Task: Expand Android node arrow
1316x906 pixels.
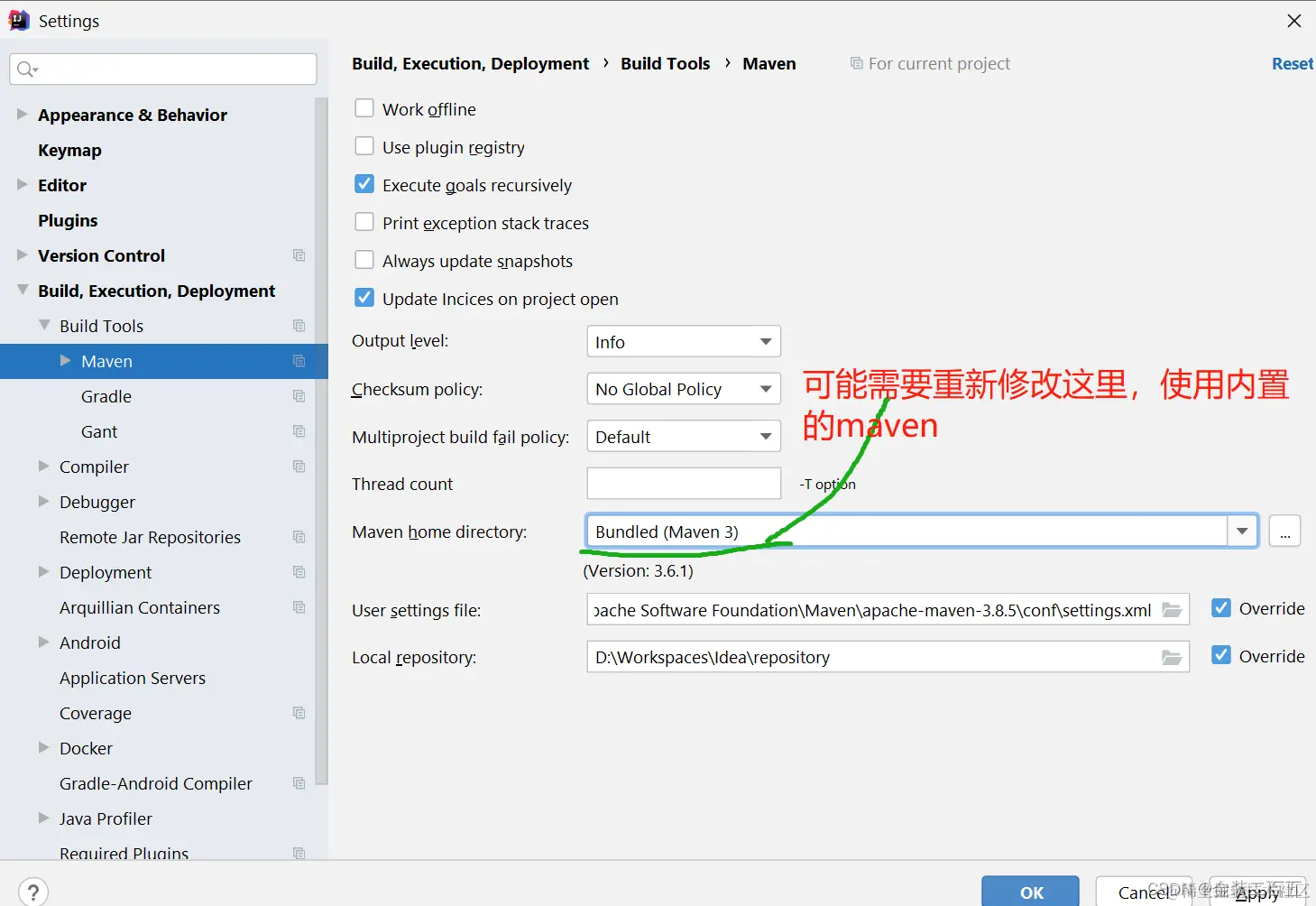Action: (44, 643)
